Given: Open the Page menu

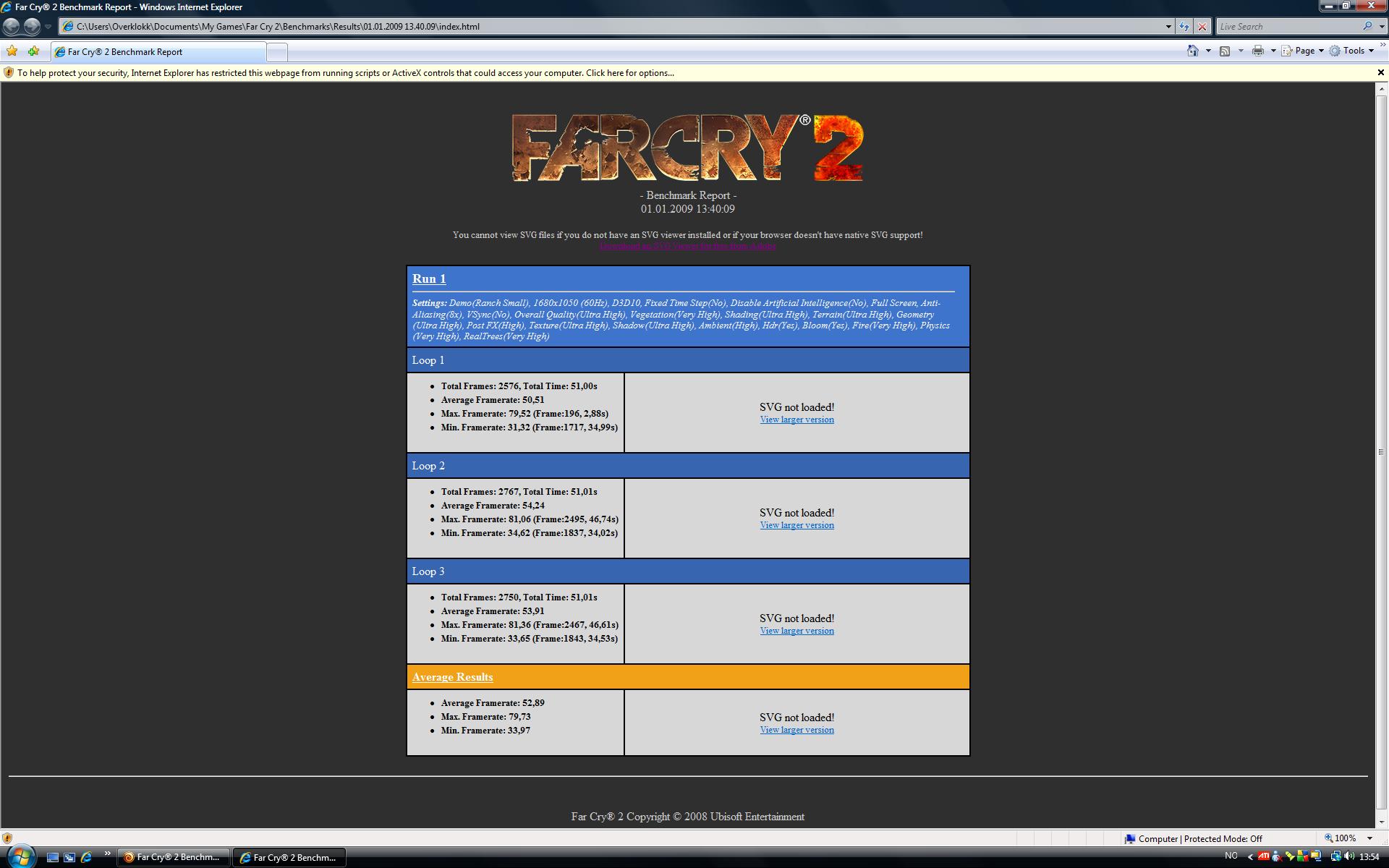Looking at the screenshot, I should pos(1303,51).
